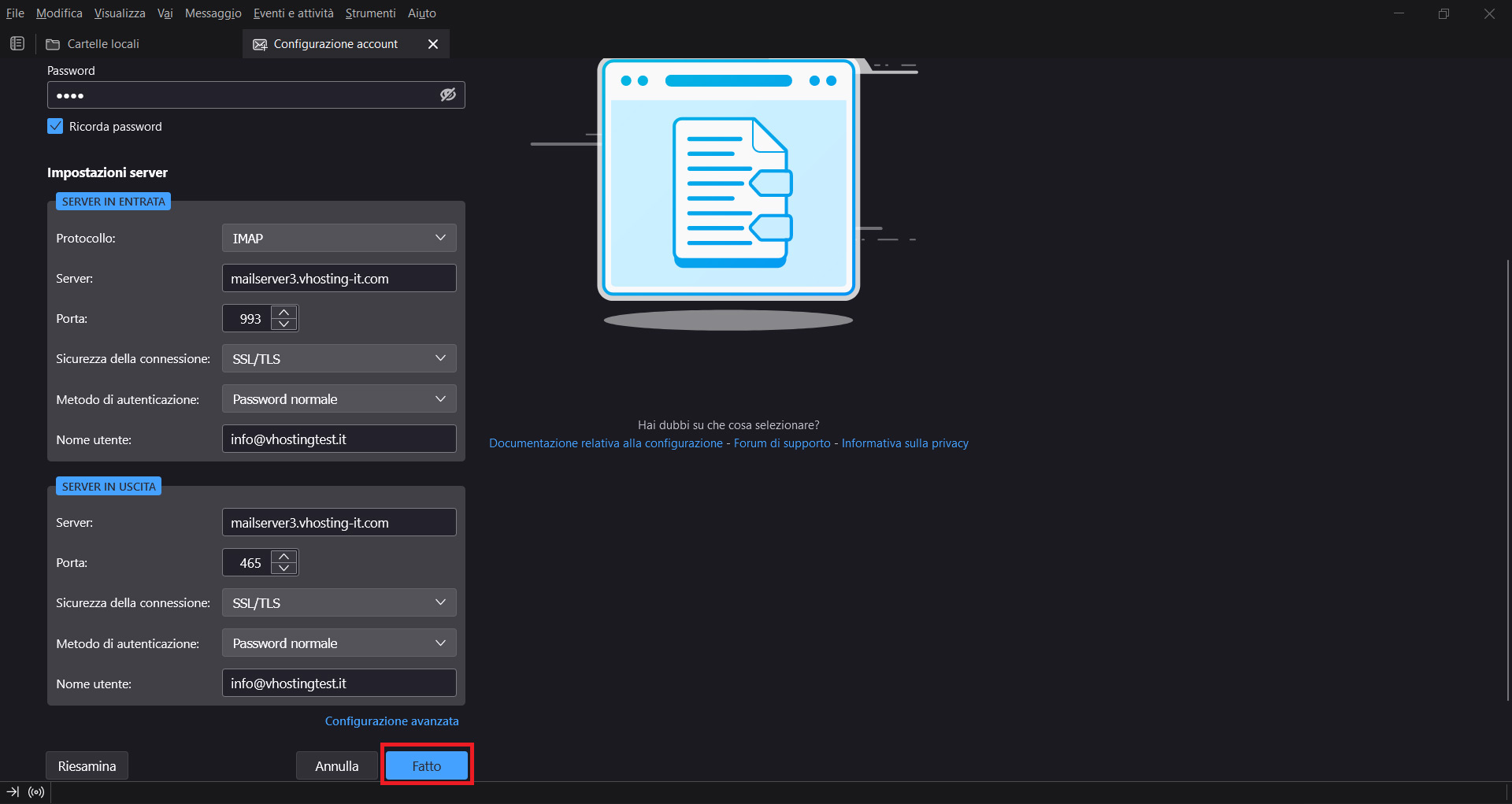Open Informativa sulla privacy link

coord(905,443)
